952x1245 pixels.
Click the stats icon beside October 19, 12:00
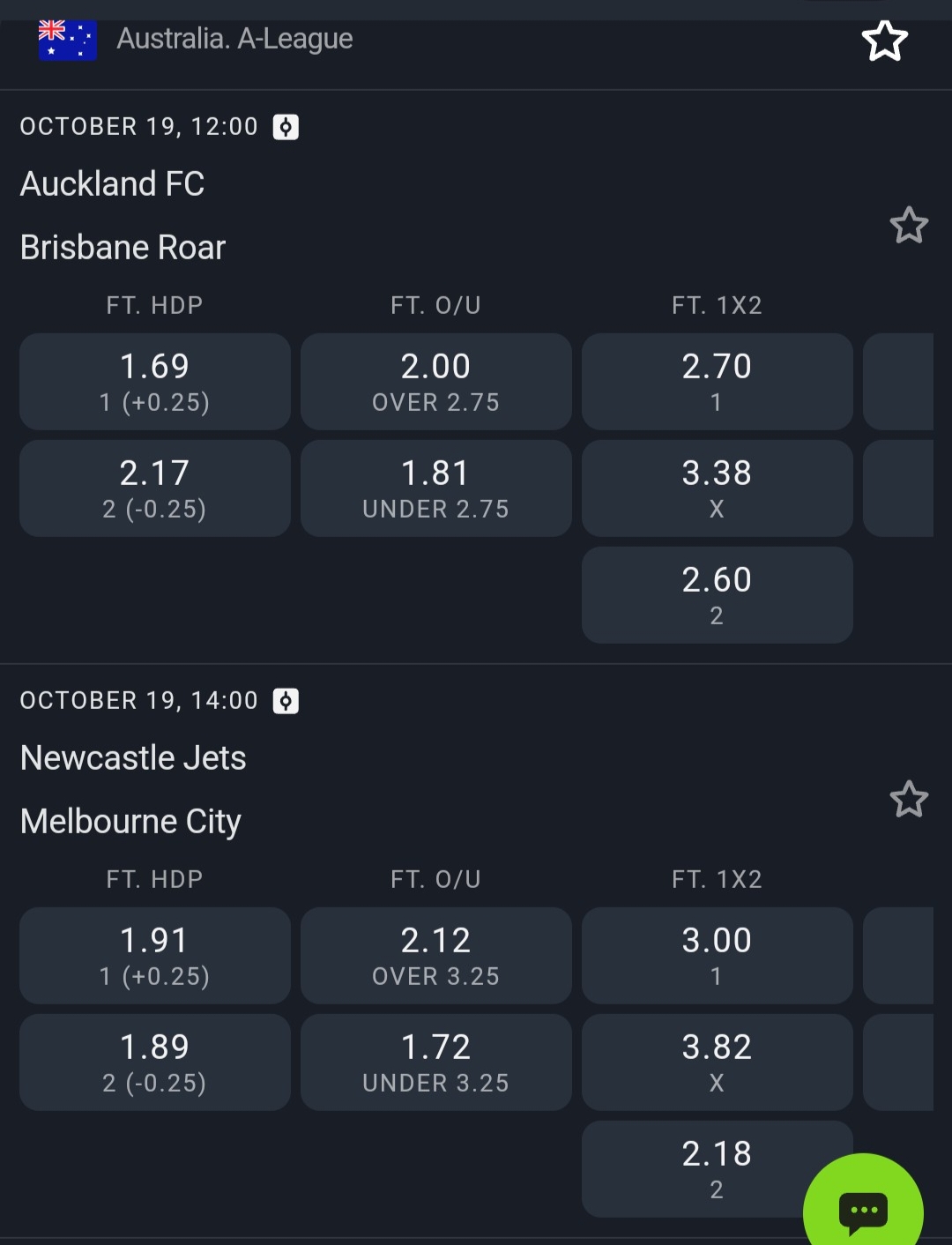tap(286, 127)
